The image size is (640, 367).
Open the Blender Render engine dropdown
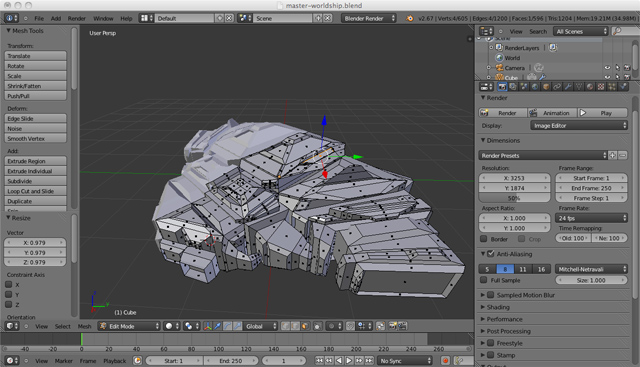[369, 18]
